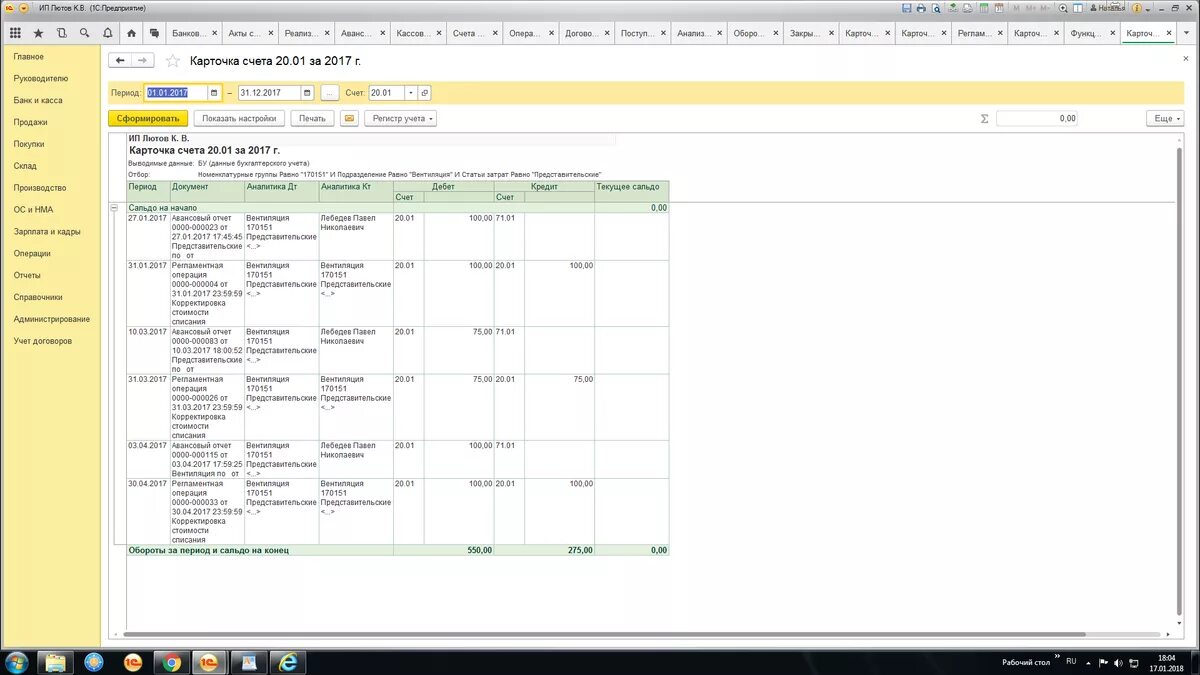Open Windows Start button
The height and width of the screenshot is (675, 1200).
click(x=17, y=661)
